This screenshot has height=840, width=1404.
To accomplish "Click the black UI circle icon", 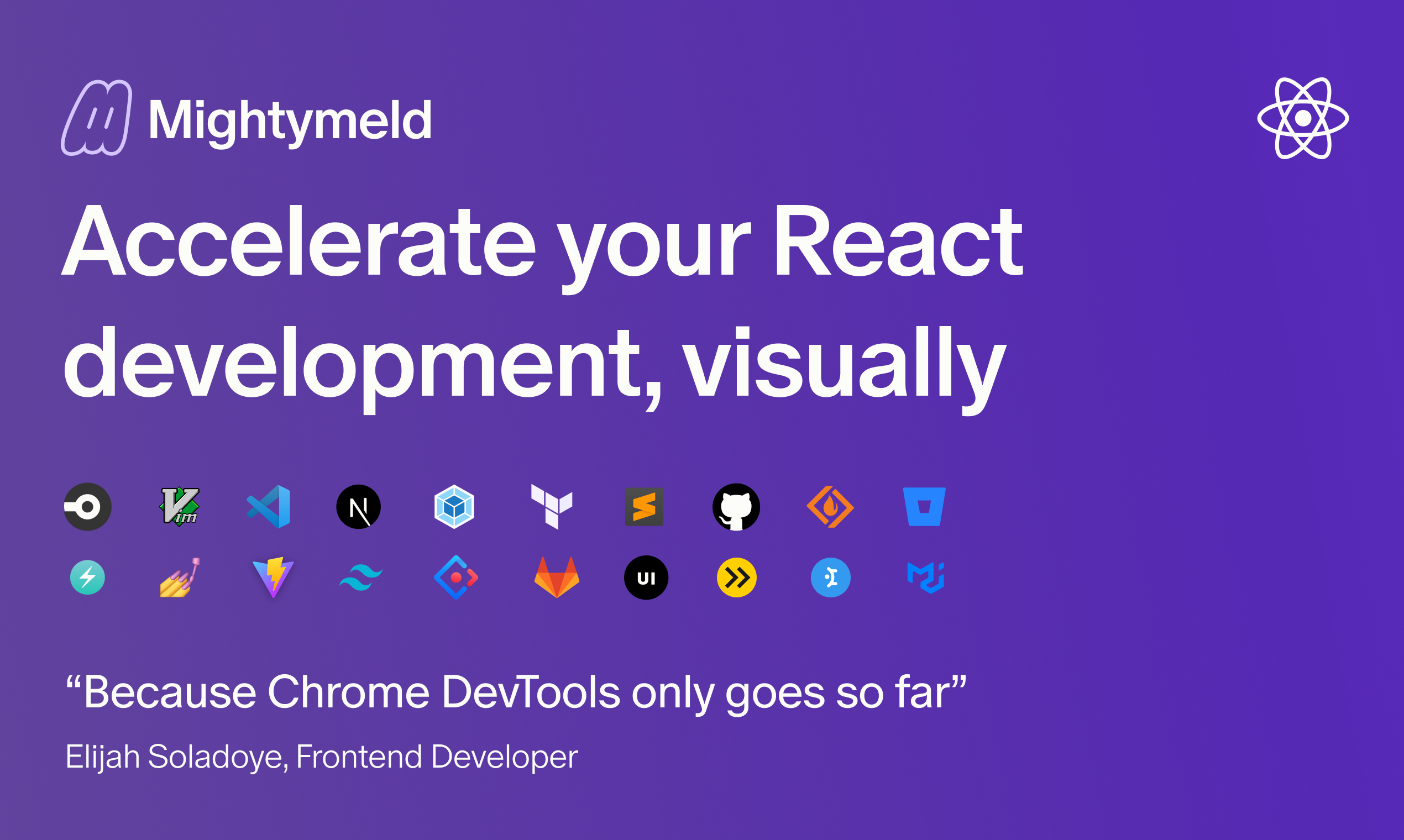I will [x=646, y=577].
